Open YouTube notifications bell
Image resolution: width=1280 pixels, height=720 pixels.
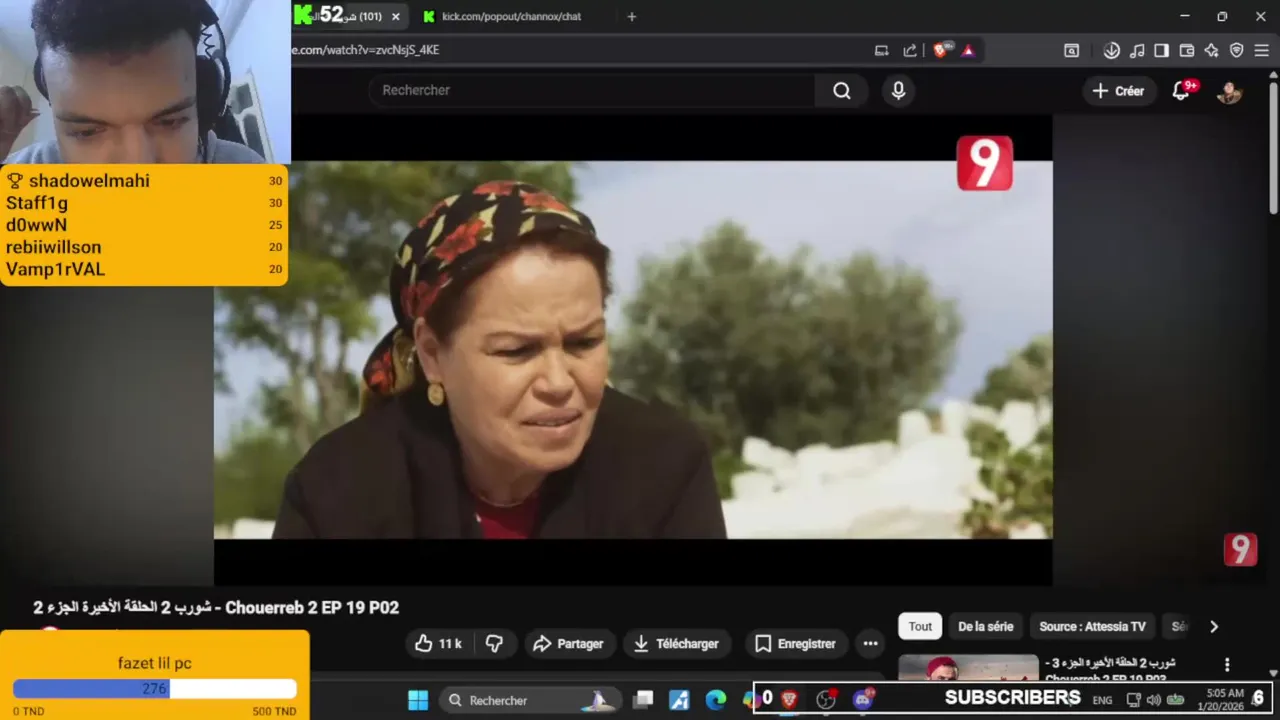pos(1181,91)
